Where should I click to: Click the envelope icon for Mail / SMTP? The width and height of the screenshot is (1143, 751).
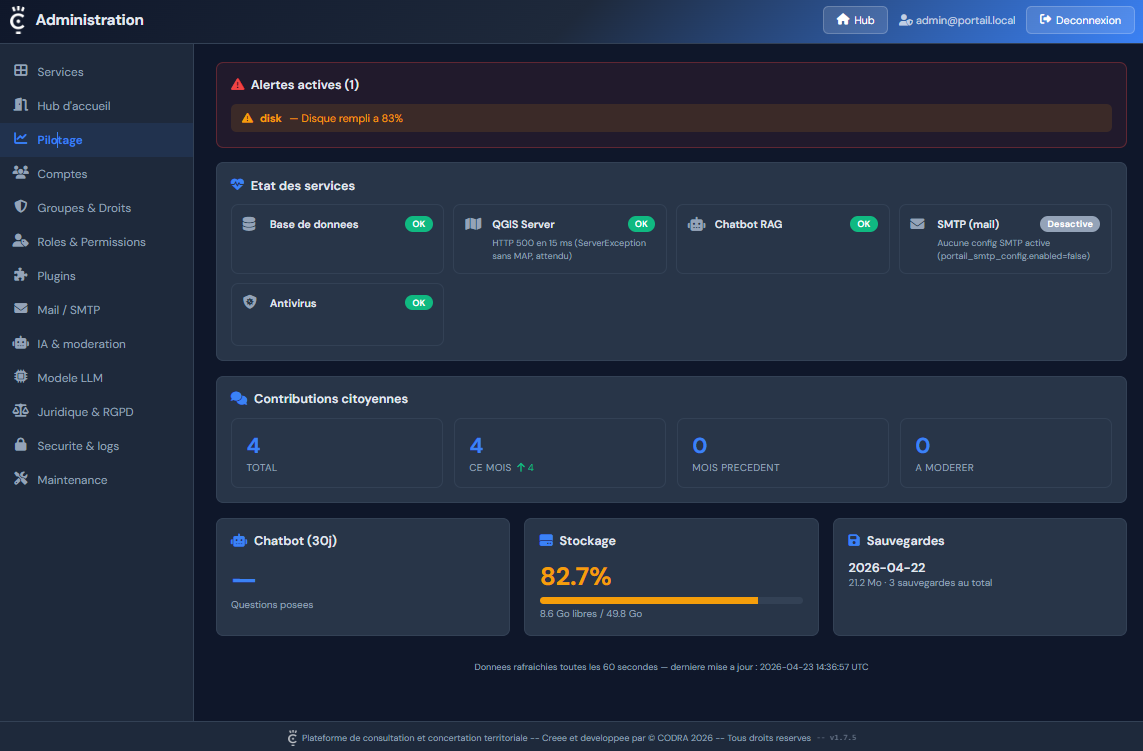(x=20, y=309)
